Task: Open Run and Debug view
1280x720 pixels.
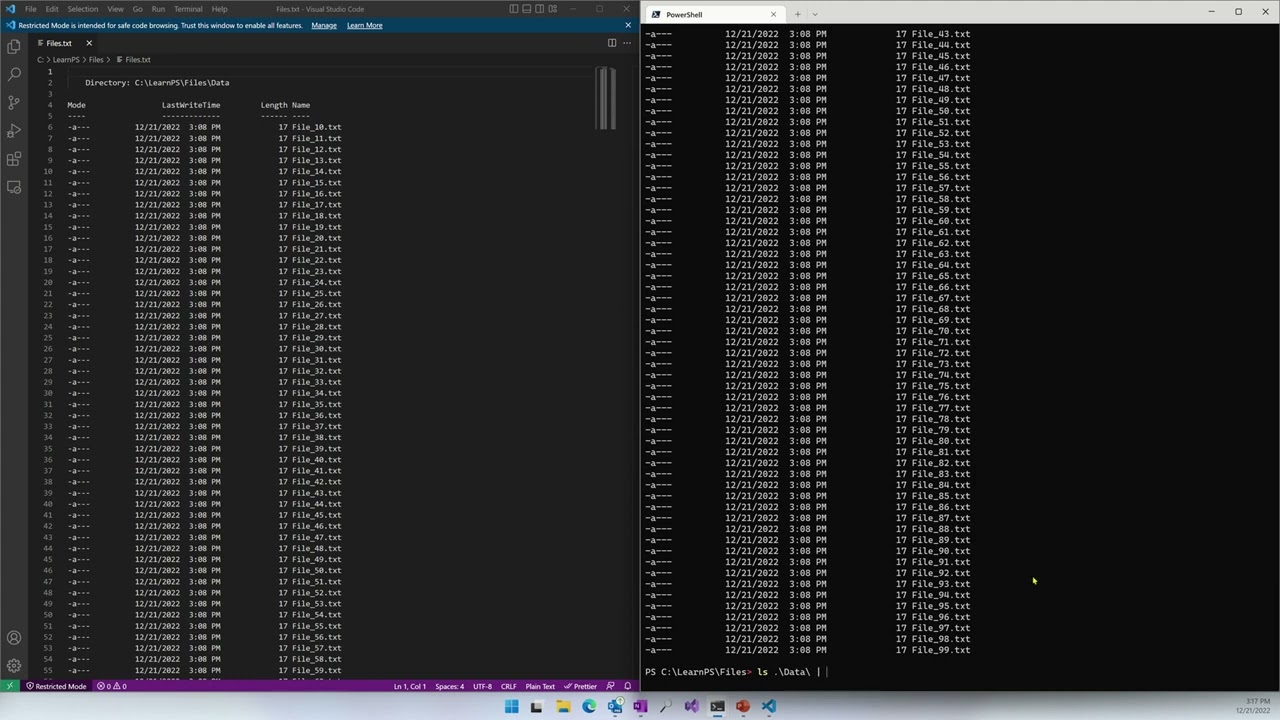Action: [x=14, y=130]
